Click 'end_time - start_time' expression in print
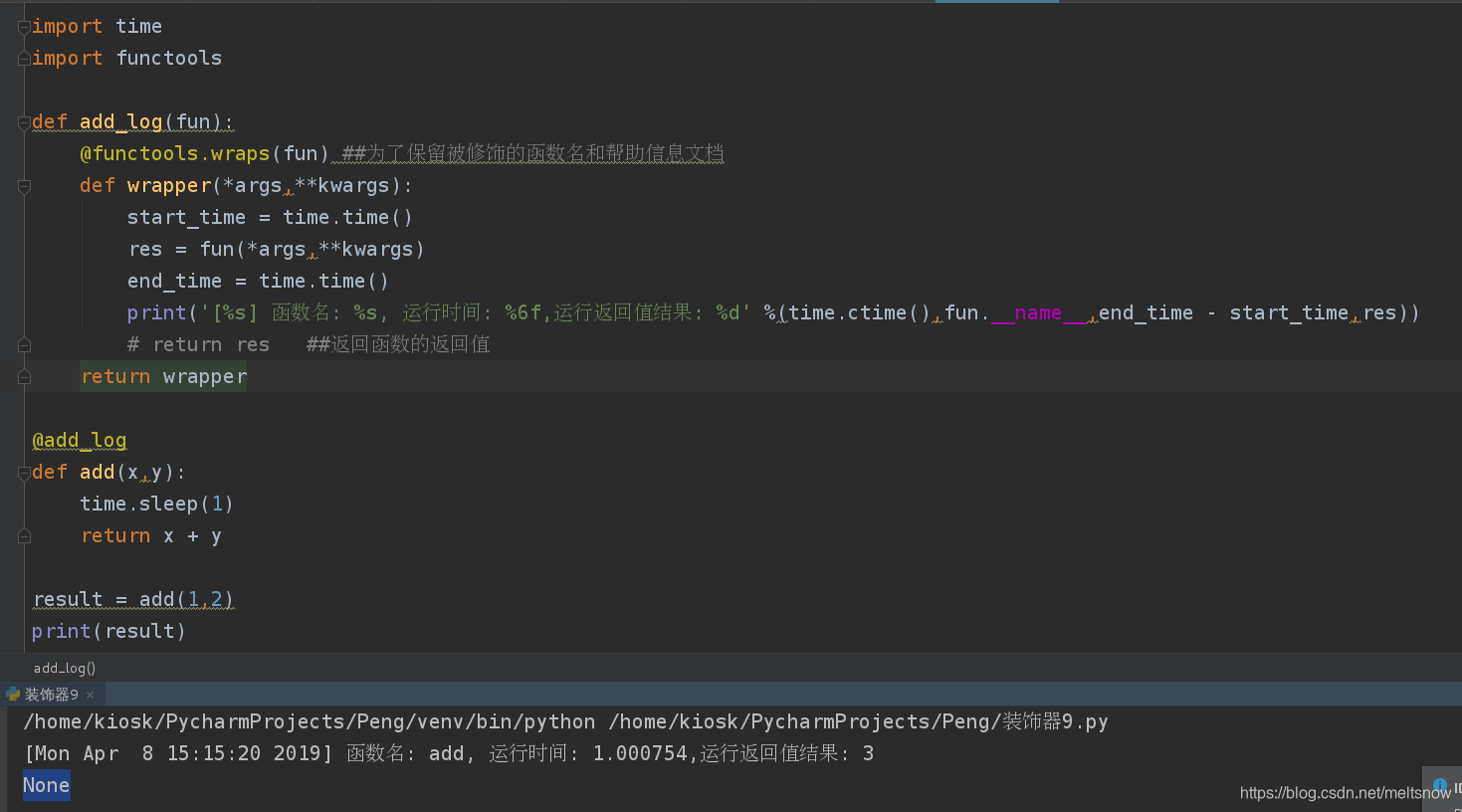This screenshot has width=1462, height=812. (x=1223, y=312)
